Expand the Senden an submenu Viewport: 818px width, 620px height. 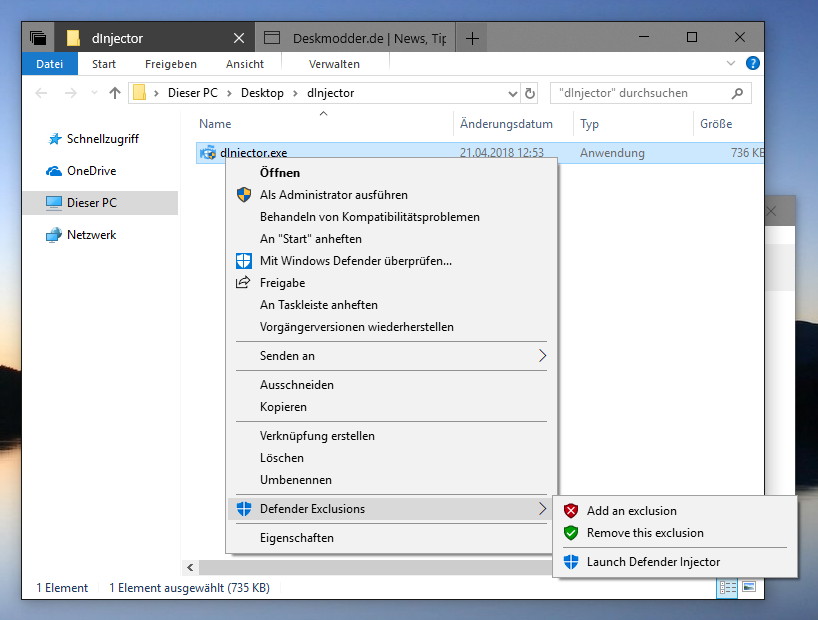(x=391, y=355)
